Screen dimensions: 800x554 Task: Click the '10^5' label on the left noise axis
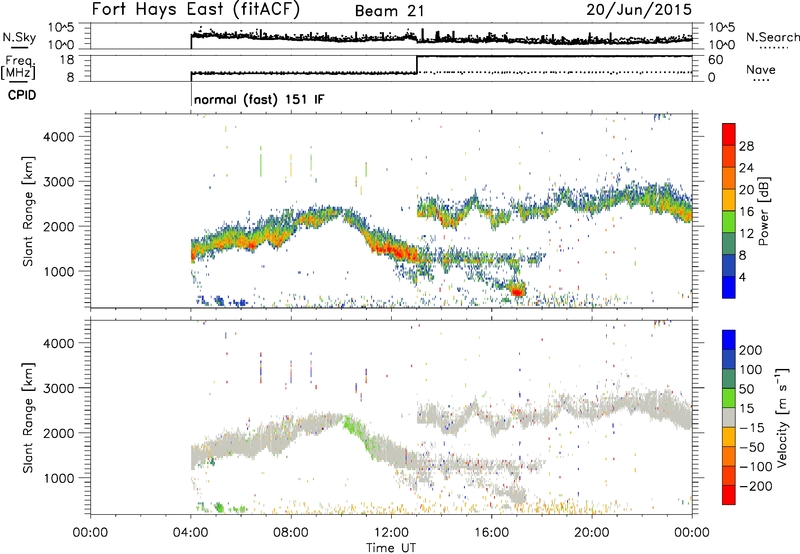click(61, 28)
